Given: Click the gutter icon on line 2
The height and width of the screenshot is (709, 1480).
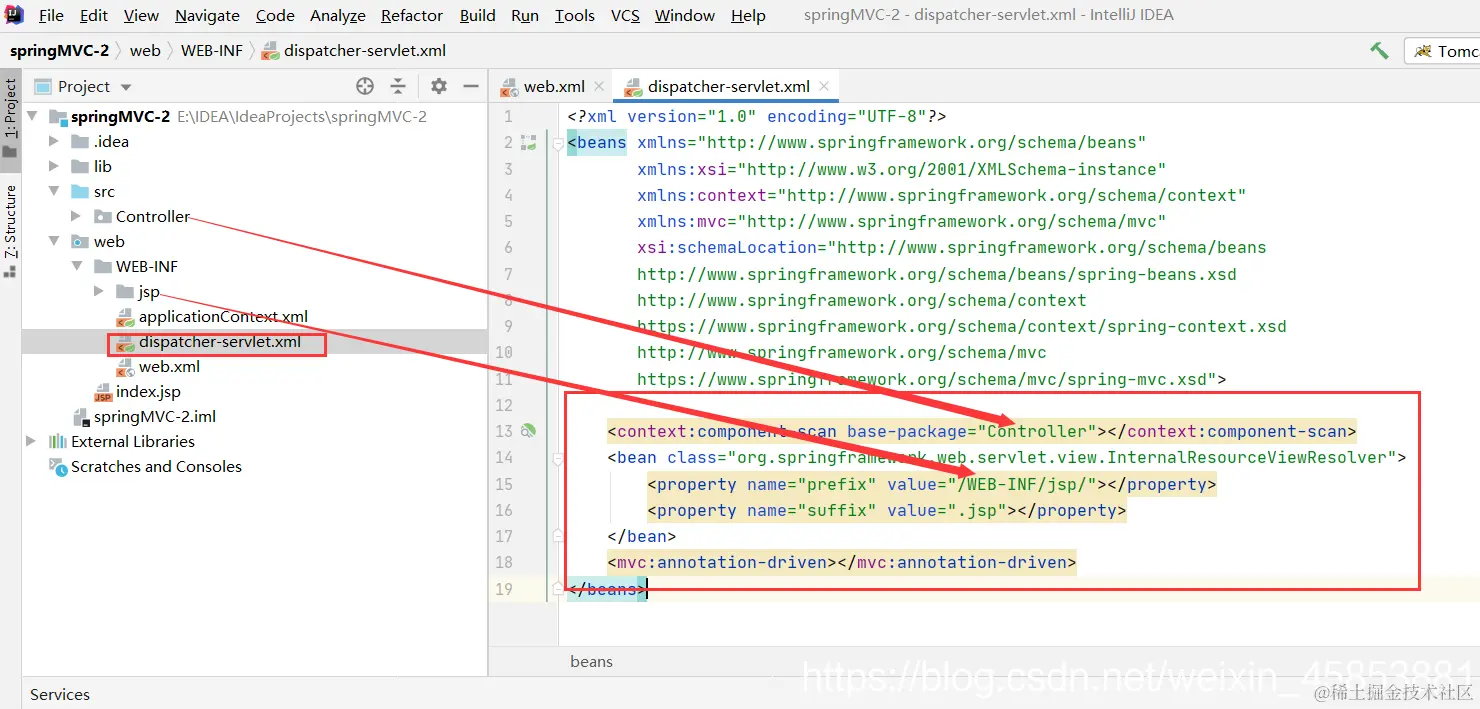Looking at the screenshot, I should [x=529, y=143].
